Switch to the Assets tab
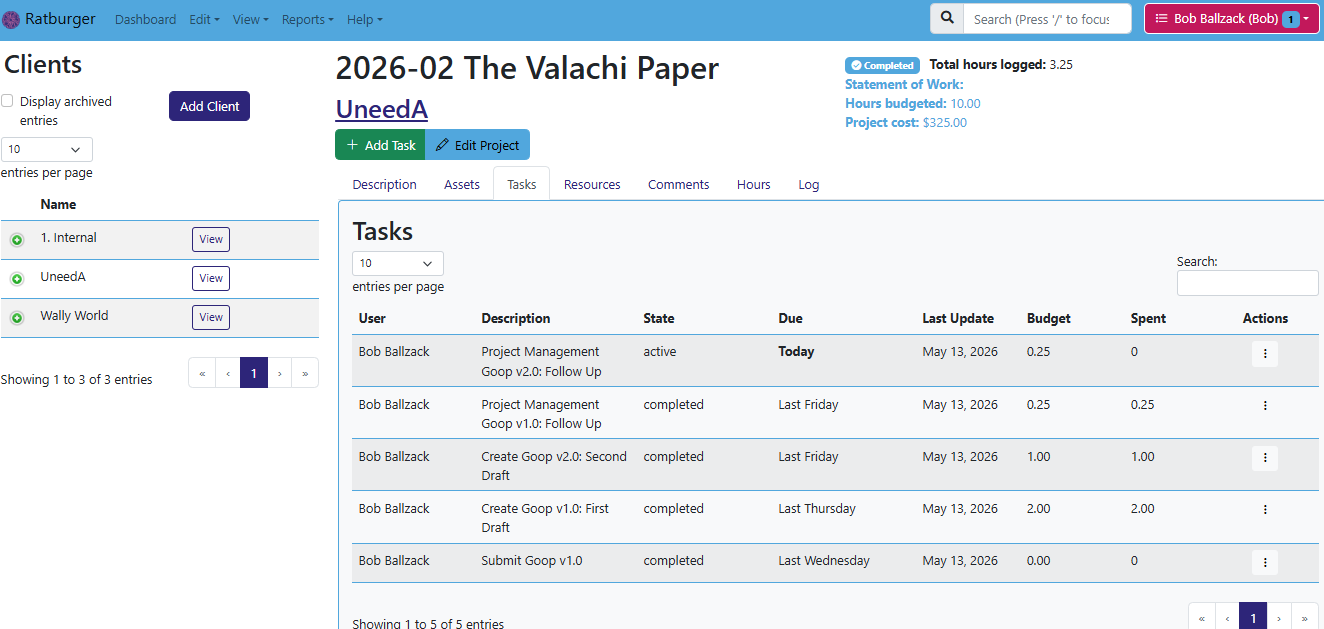The width and height of the screenshot is (1324, 629). 462,184
